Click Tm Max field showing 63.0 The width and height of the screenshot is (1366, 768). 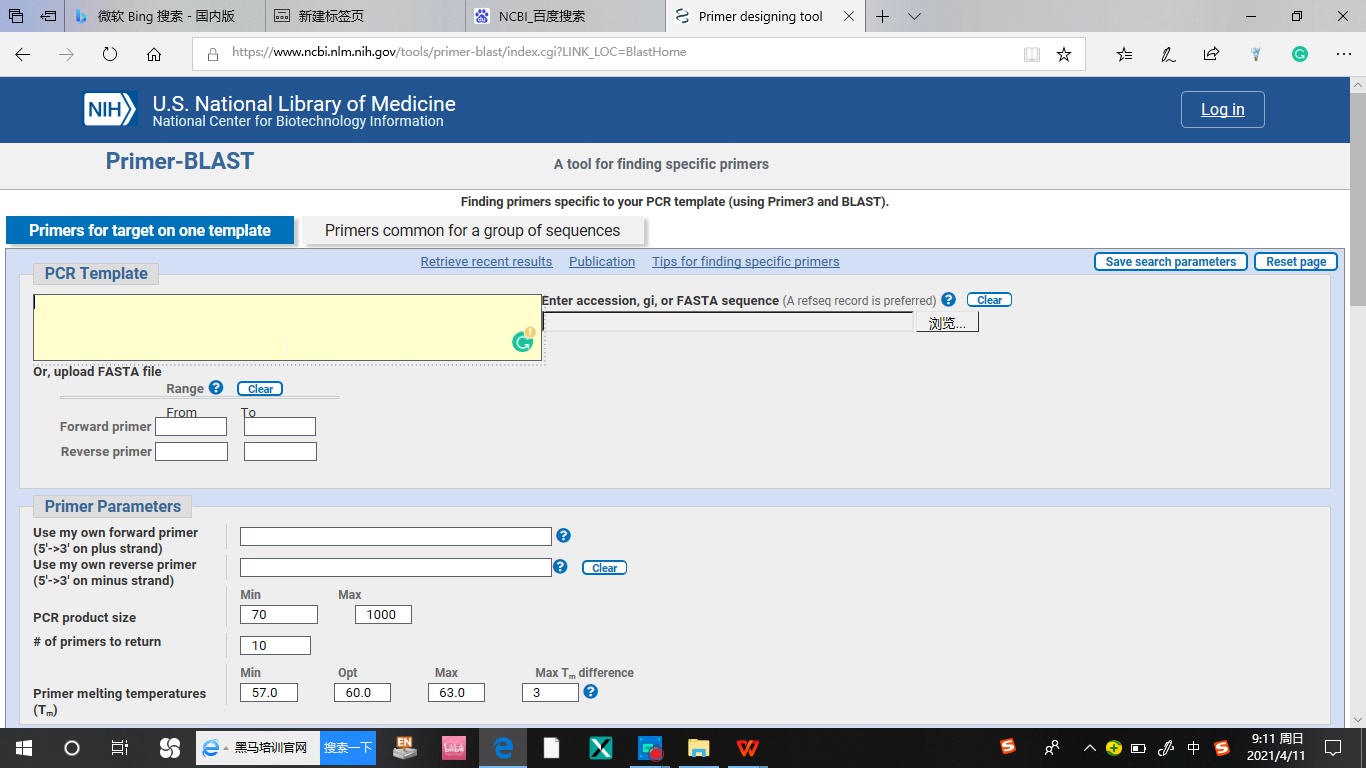456,693
